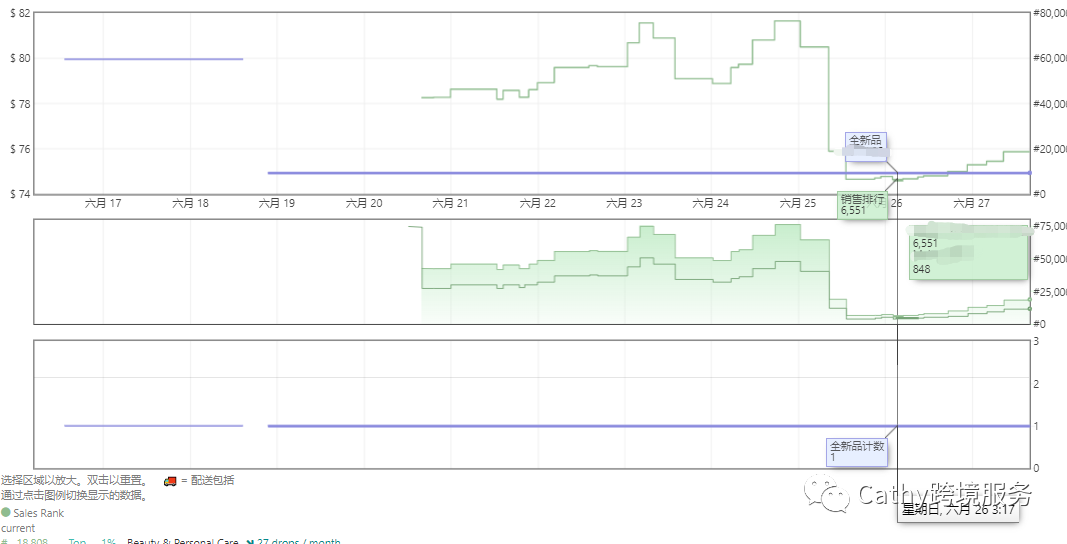This screenshot has height=544, width=1067.
Task: Click the 六月 27 date label
Action: coord(972,203)
